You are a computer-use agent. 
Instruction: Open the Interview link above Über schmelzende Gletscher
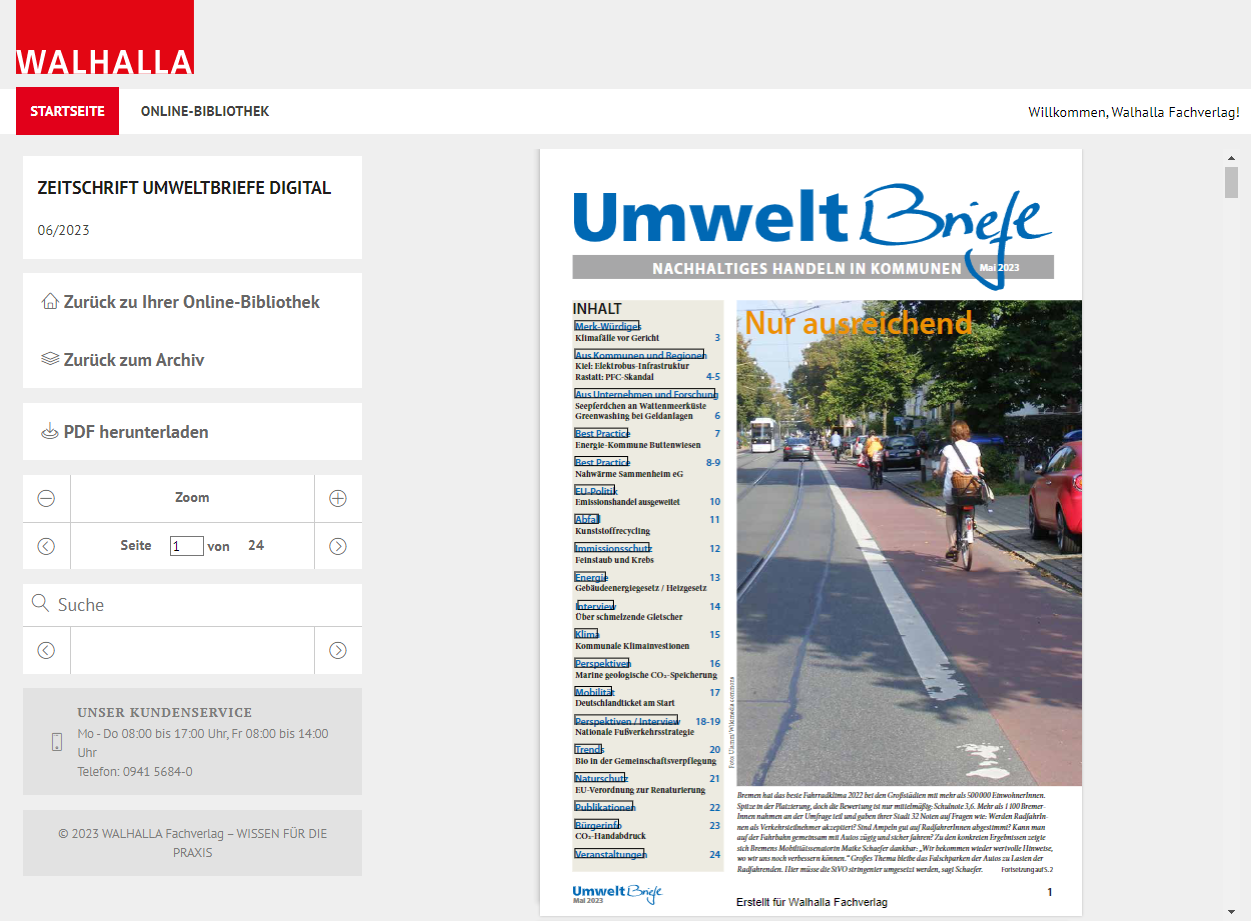(x=595, y=606)
